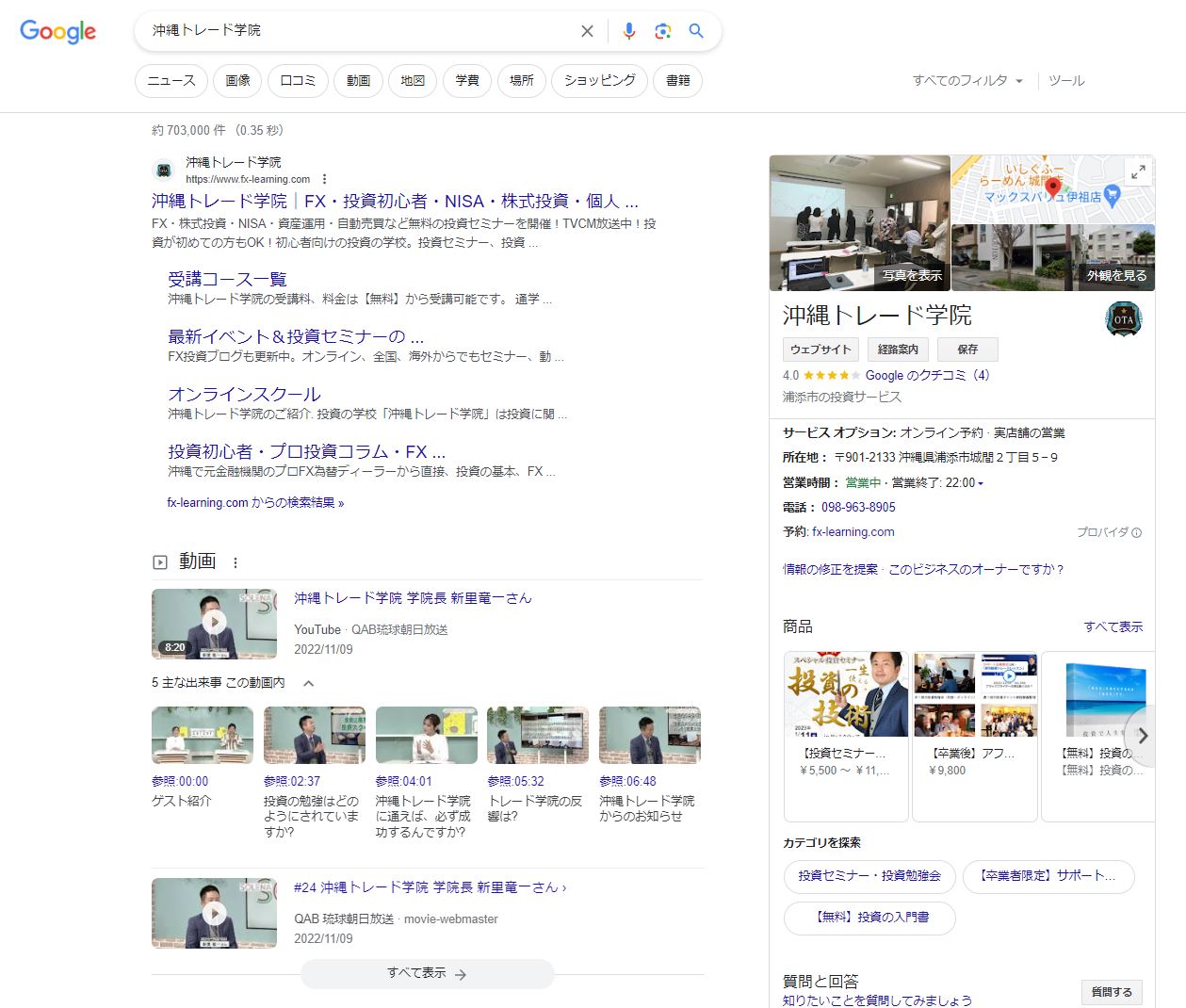The image size is (1186, 1008).
Task: Click the 保存 save button
Action: (x=967, y=350)
